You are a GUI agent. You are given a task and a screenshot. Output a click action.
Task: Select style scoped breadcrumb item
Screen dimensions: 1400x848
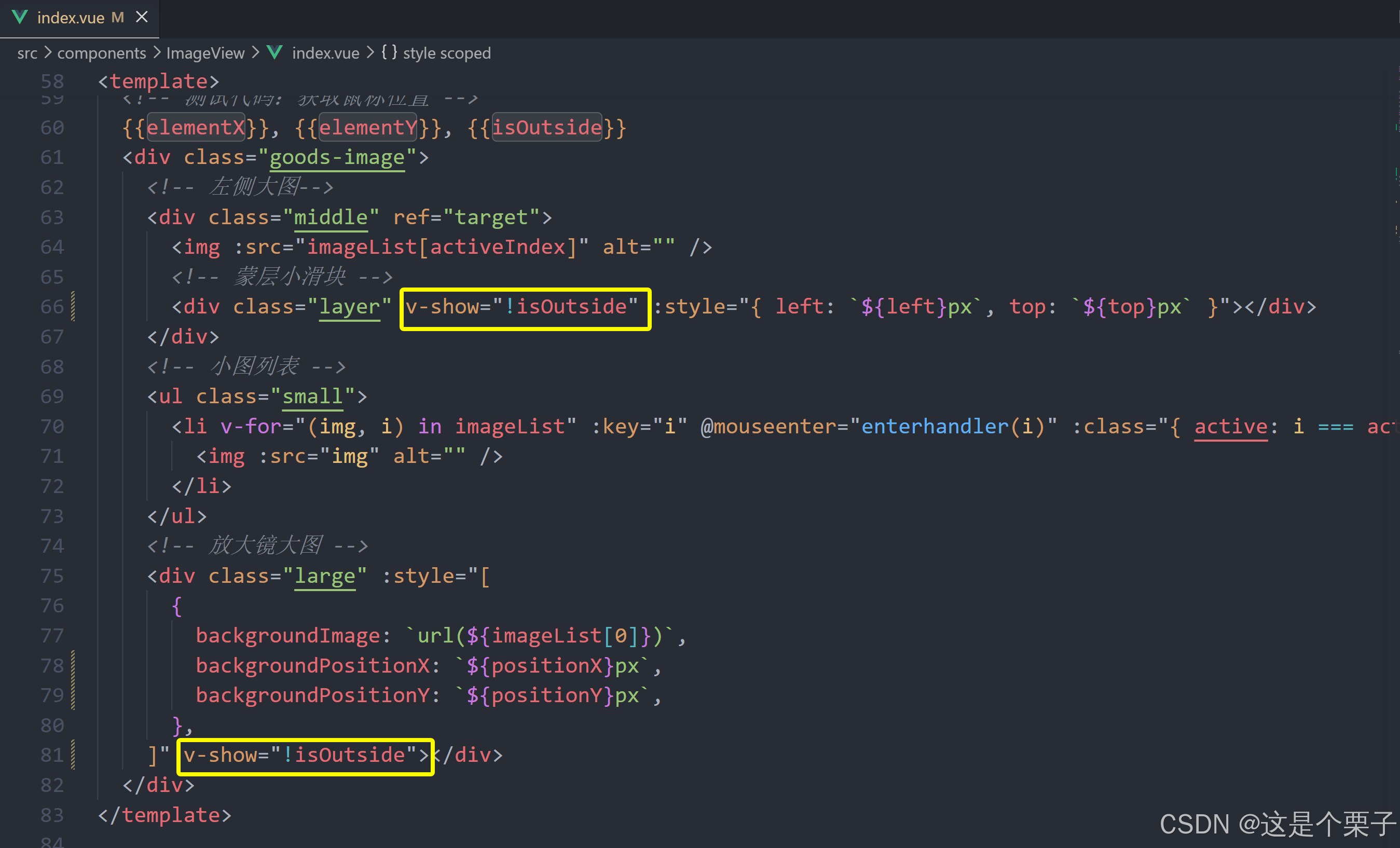pos(447,53)
